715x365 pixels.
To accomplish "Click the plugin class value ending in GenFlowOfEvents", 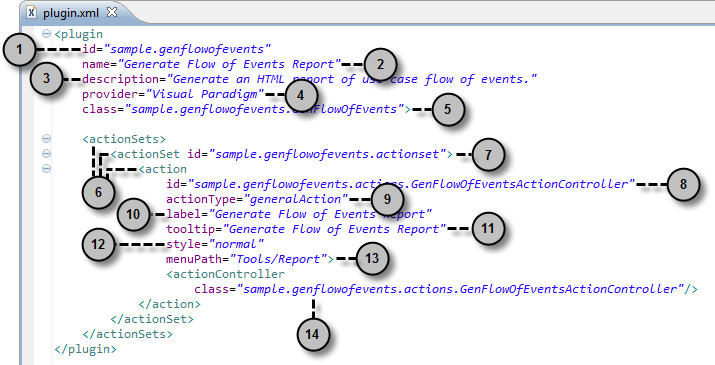I will (264, 109).
